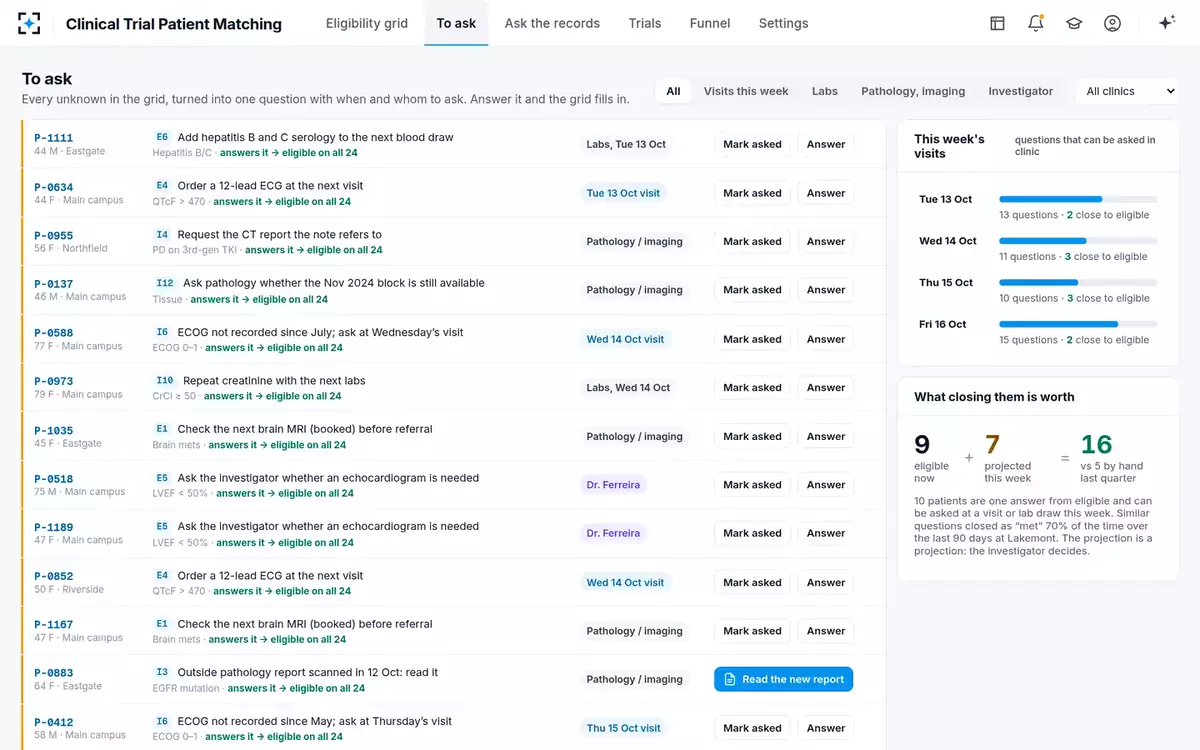This screenshot has width=1200, height=750.
Task: Click the app logo icon
Action: pyautogui.click(x=30, y=23)
